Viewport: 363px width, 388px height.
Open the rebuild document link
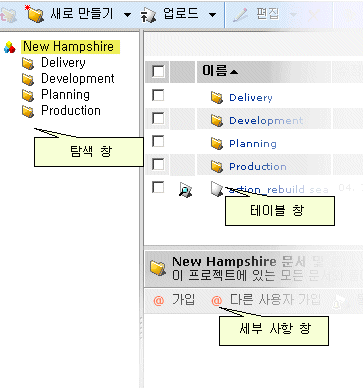pos(279,189)
